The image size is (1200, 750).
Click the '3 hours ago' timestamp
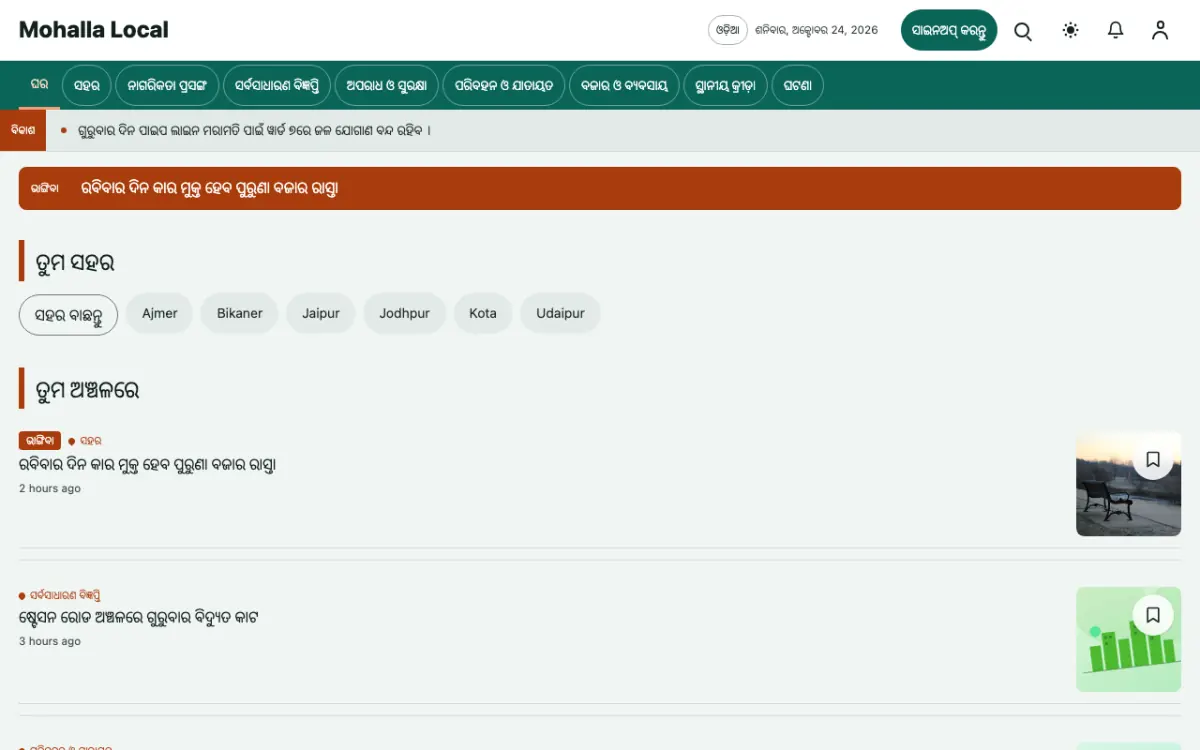[x=50, y=641]
